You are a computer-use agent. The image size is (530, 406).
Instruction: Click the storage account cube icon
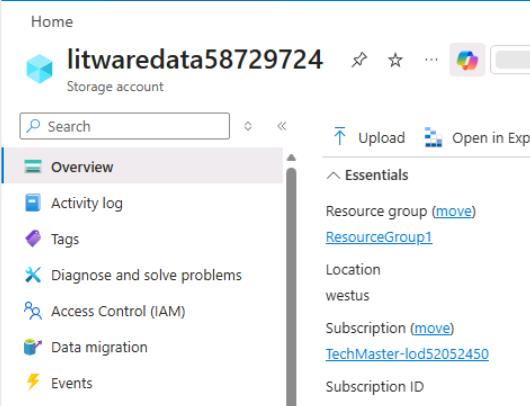tap(40, 69)
